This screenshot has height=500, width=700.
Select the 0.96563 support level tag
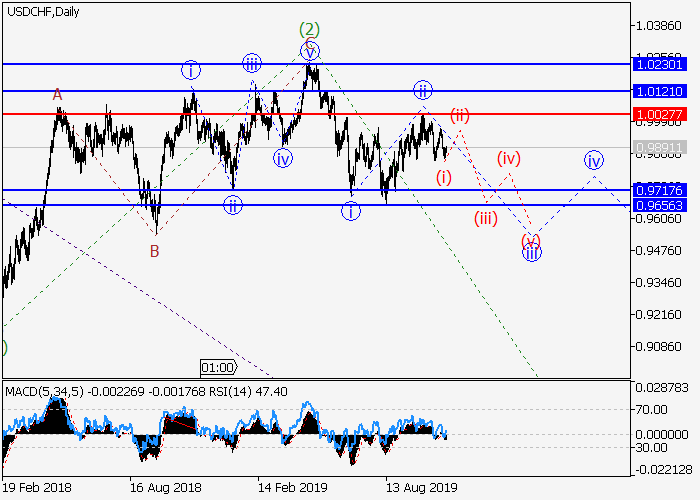tap(659, 205)
